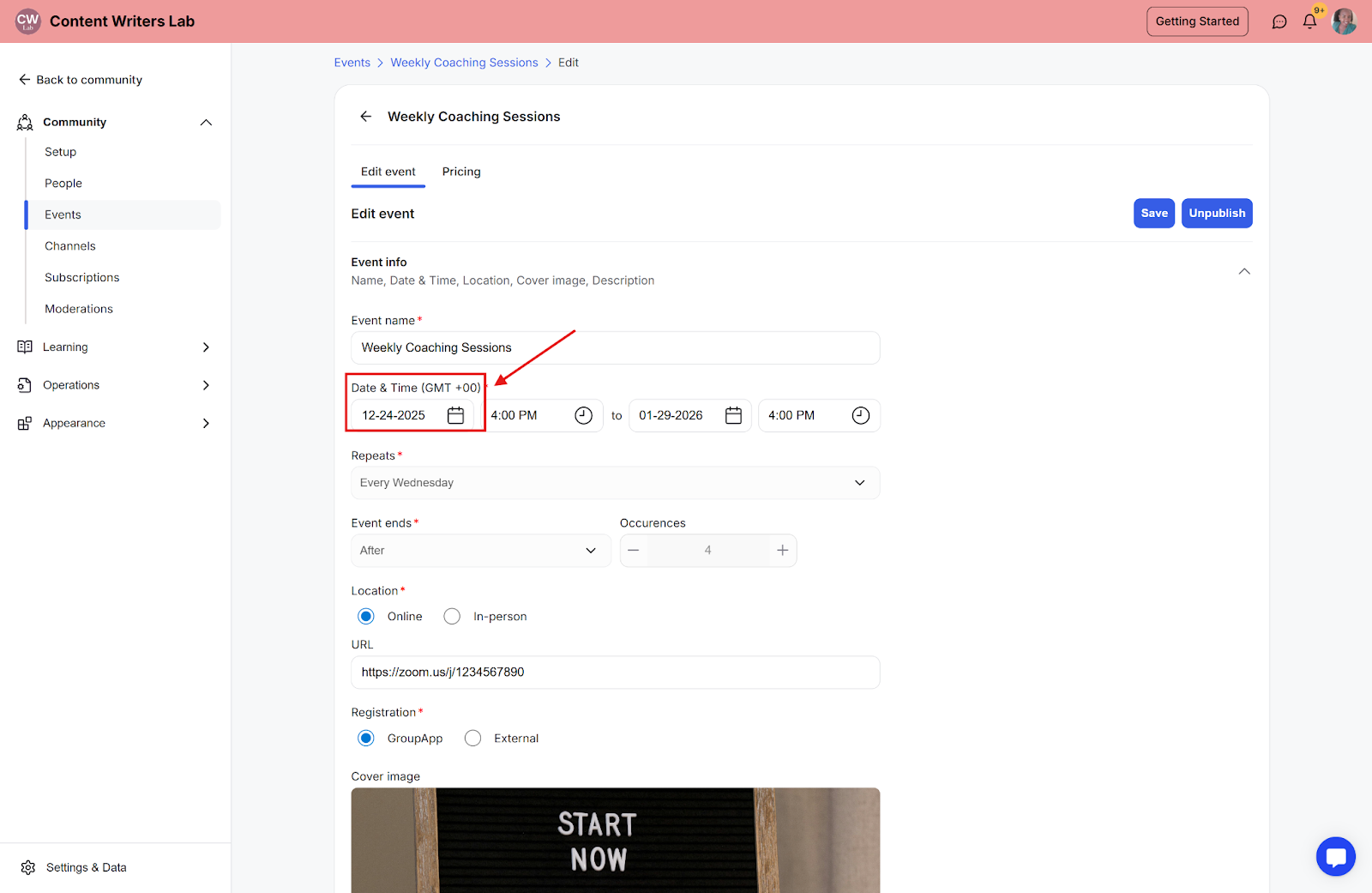Click the Occurrences number value 4
This screenshot has width=1372, height=893.
(x=708, y=551)
